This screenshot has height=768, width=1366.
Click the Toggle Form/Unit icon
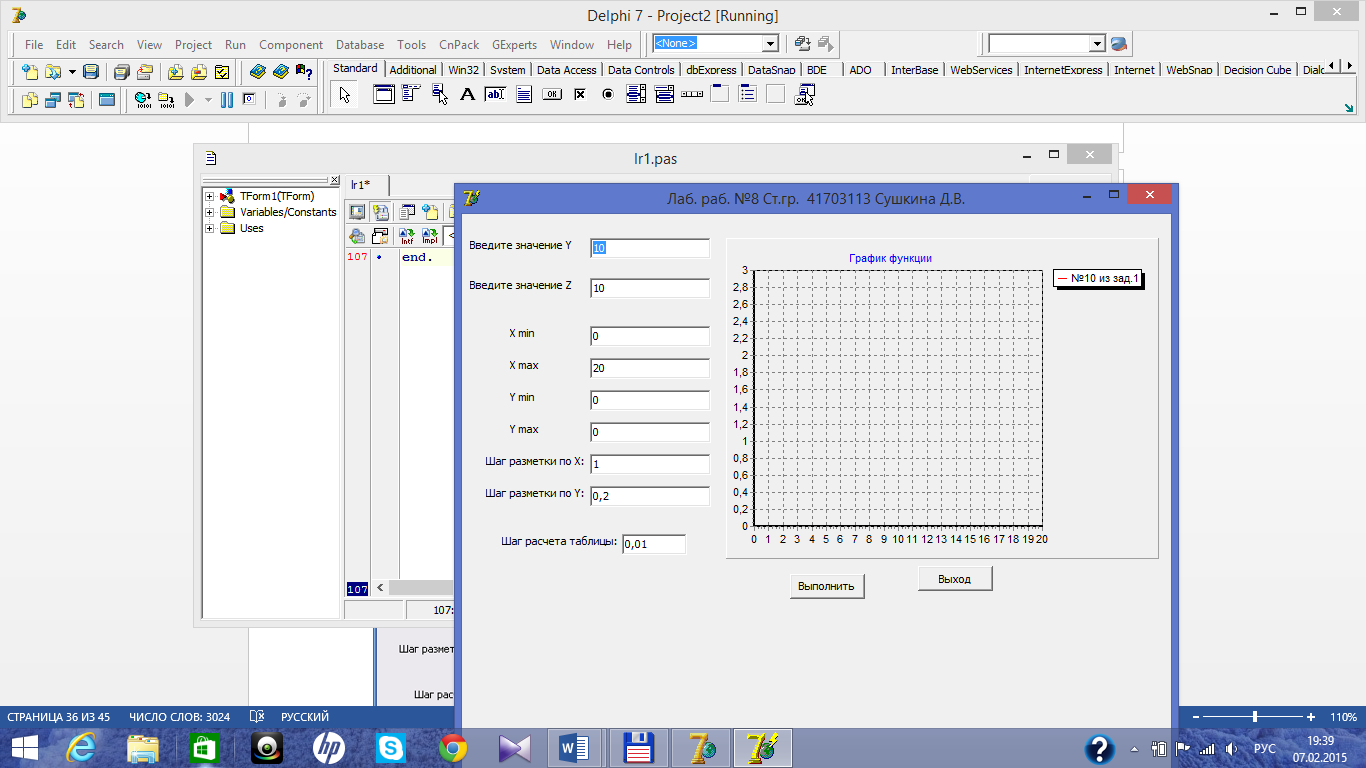pyautogui.click(x=76, y=100)
